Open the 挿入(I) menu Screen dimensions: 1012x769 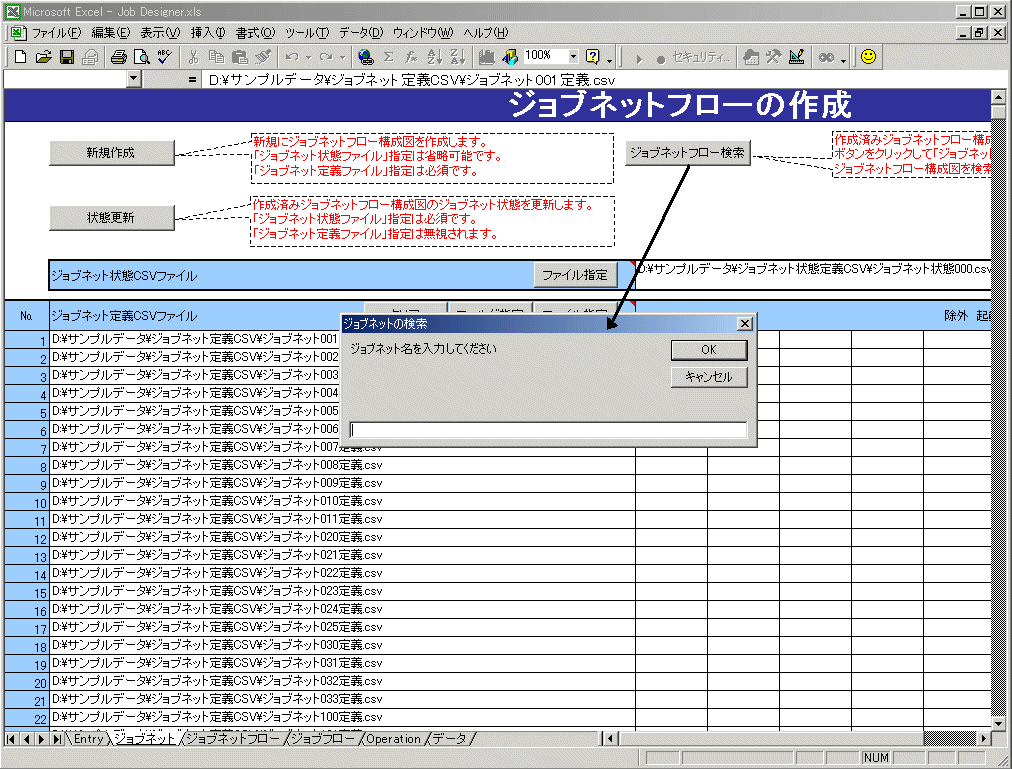208,32
